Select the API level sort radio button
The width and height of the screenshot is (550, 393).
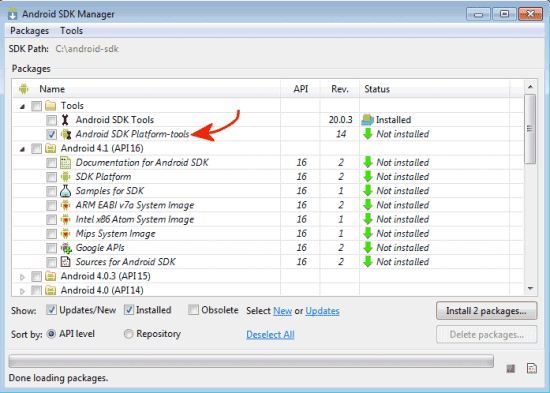[x=51, y=334]
